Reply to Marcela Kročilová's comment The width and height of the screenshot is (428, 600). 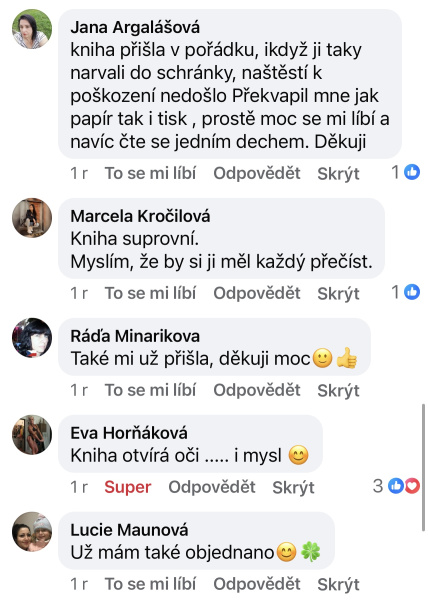click(257, 293)
